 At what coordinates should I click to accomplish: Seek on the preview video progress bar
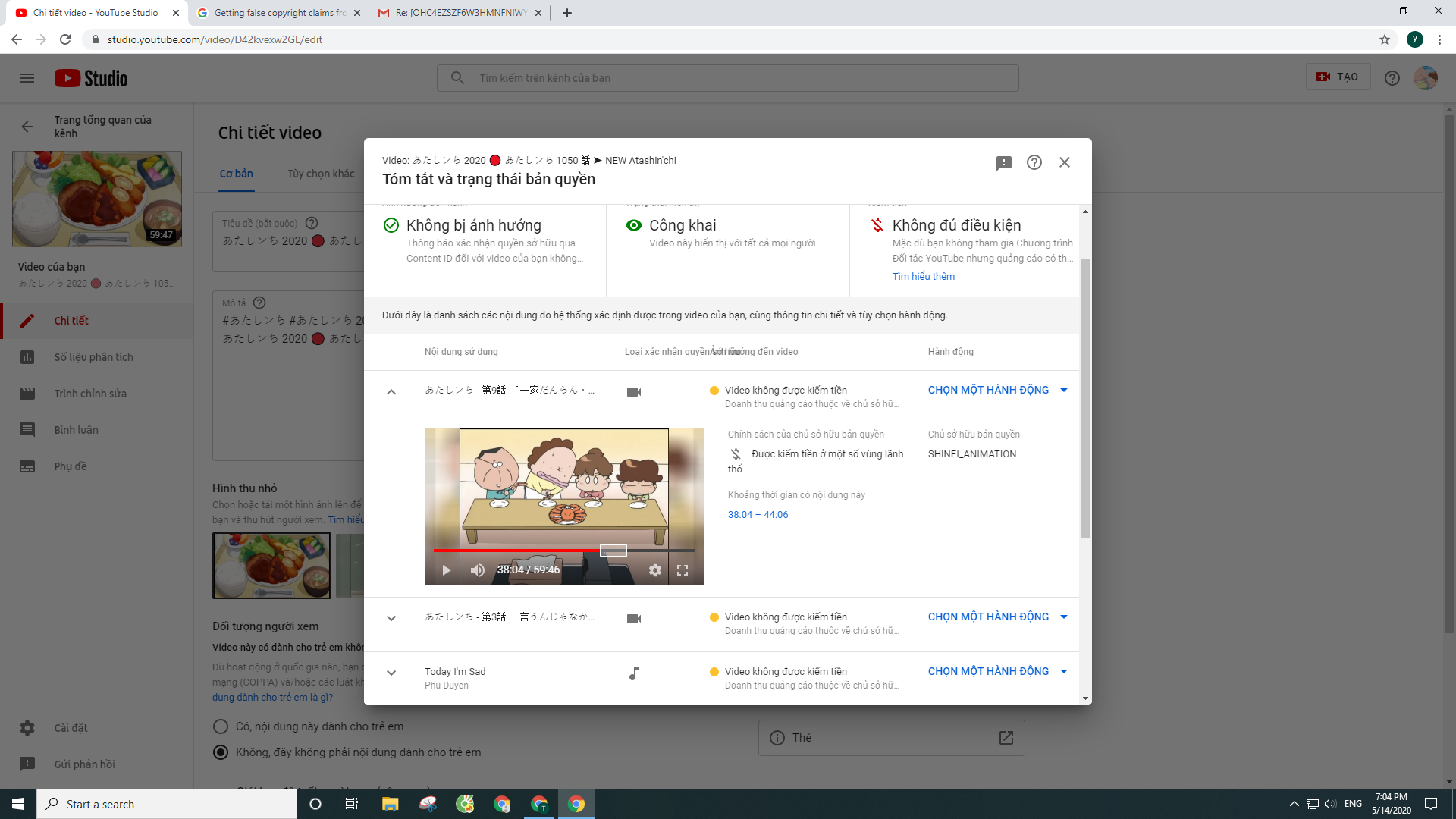tap(563, 551)
